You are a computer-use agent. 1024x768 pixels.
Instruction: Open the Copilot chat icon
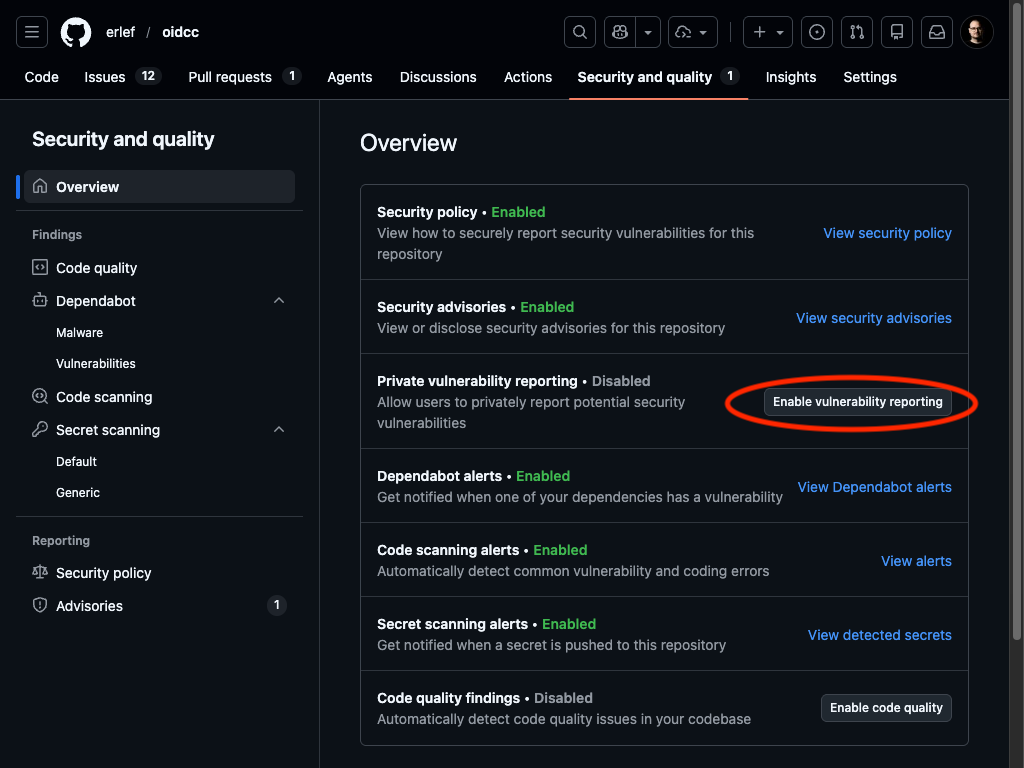coord(620,32)
